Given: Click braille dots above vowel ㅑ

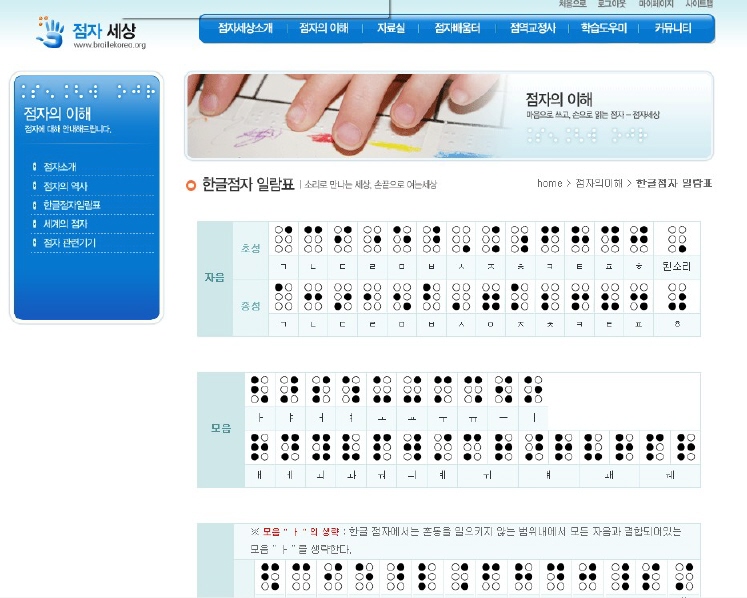Looking at the screenshot, I should 290,389.
